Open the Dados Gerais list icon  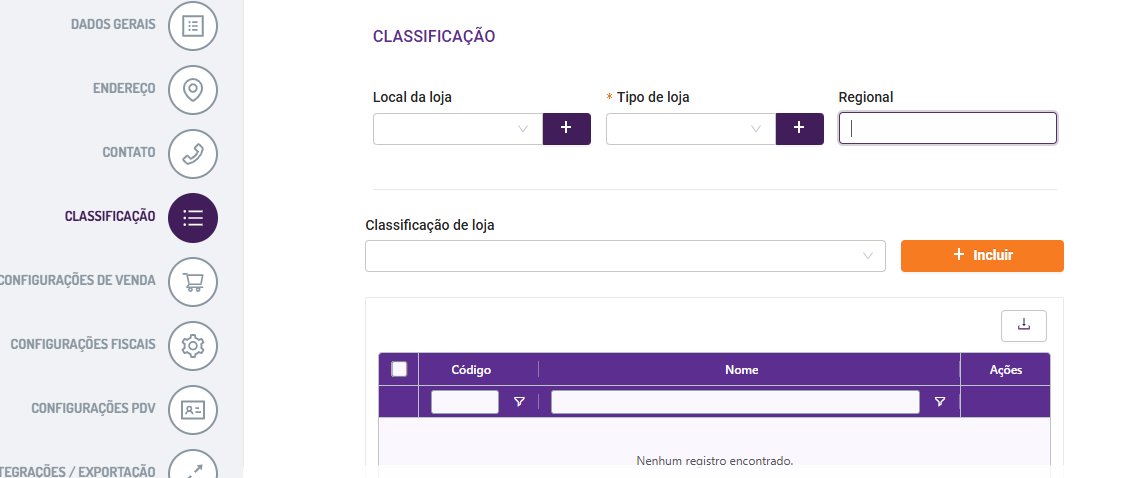tap(192, 26)
